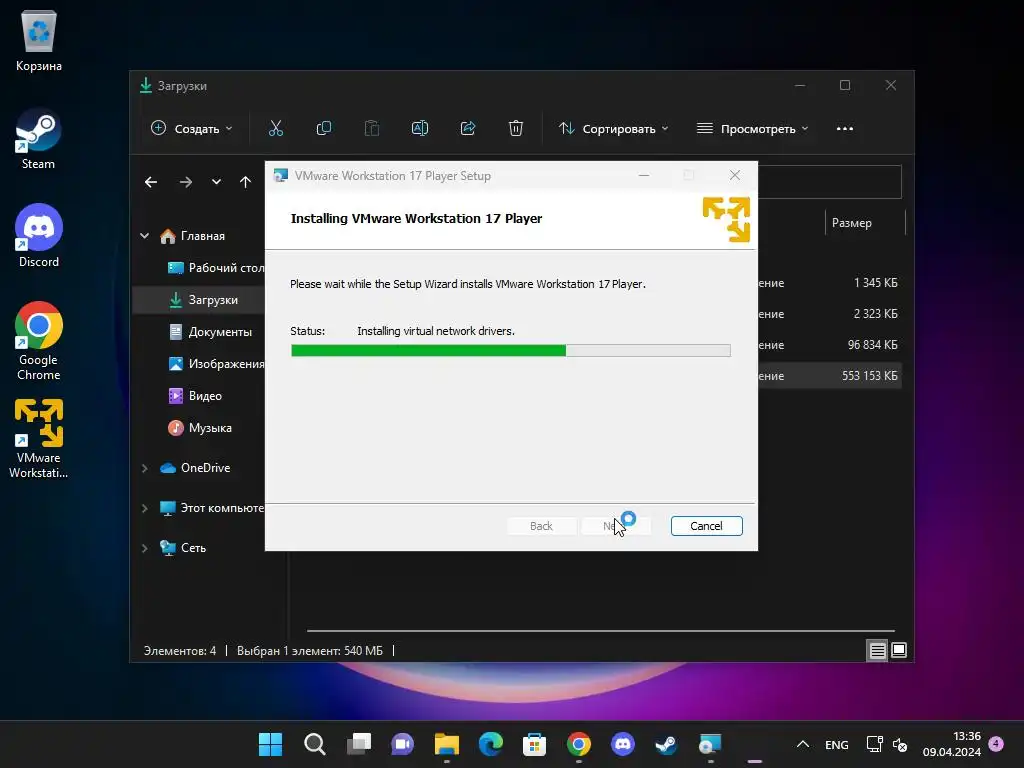Open Музыка in navigation pane
The height and width of the screenshot is (768, 1024).
coord(200,428)
